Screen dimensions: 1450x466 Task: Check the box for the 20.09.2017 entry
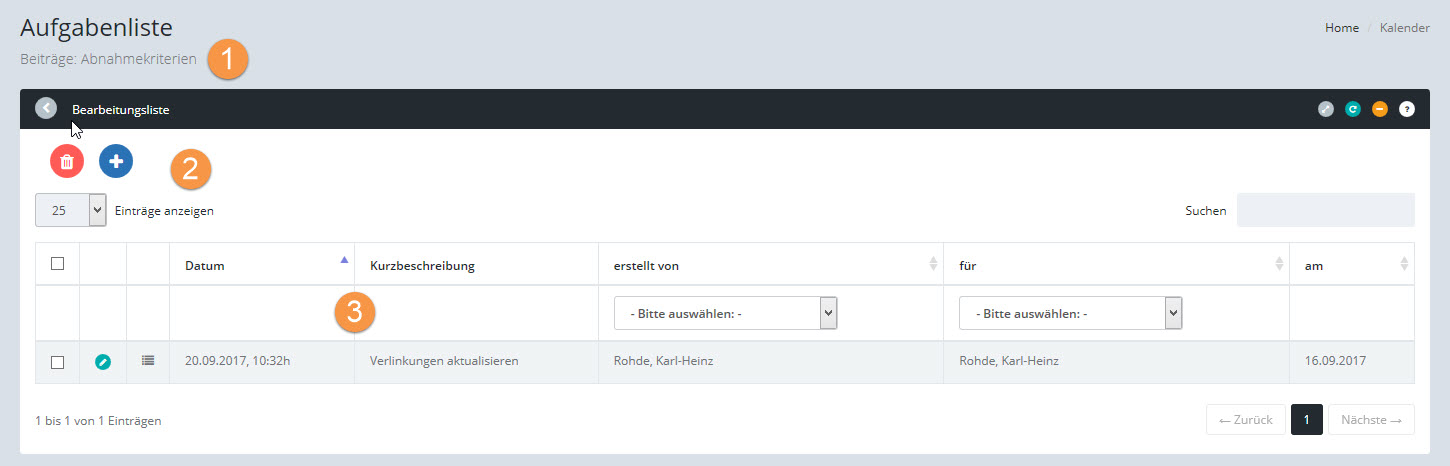tap(57, 362)
